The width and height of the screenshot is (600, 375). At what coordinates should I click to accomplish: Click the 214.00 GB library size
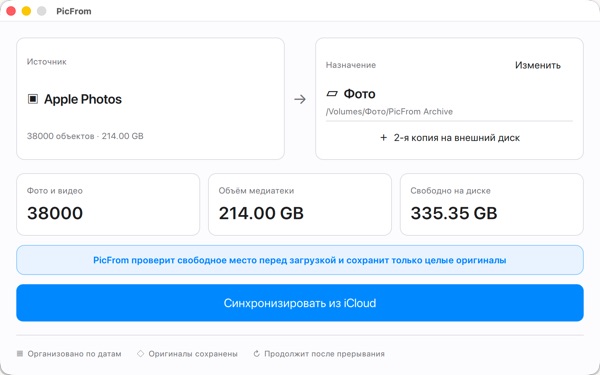click(261, 213)
